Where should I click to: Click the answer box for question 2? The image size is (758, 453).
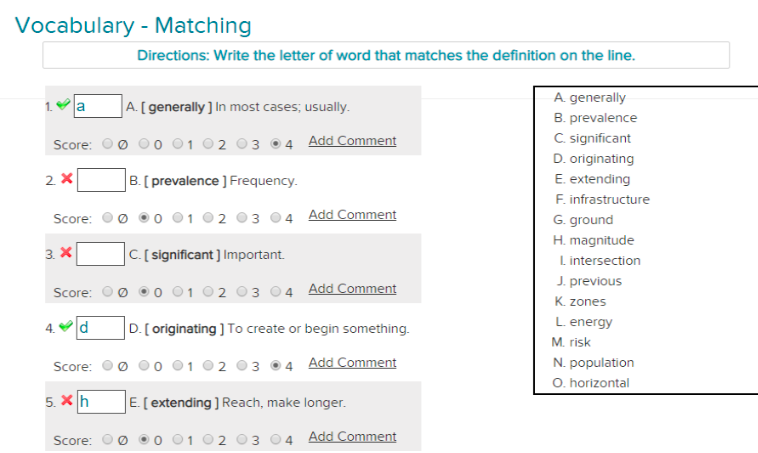100,180
